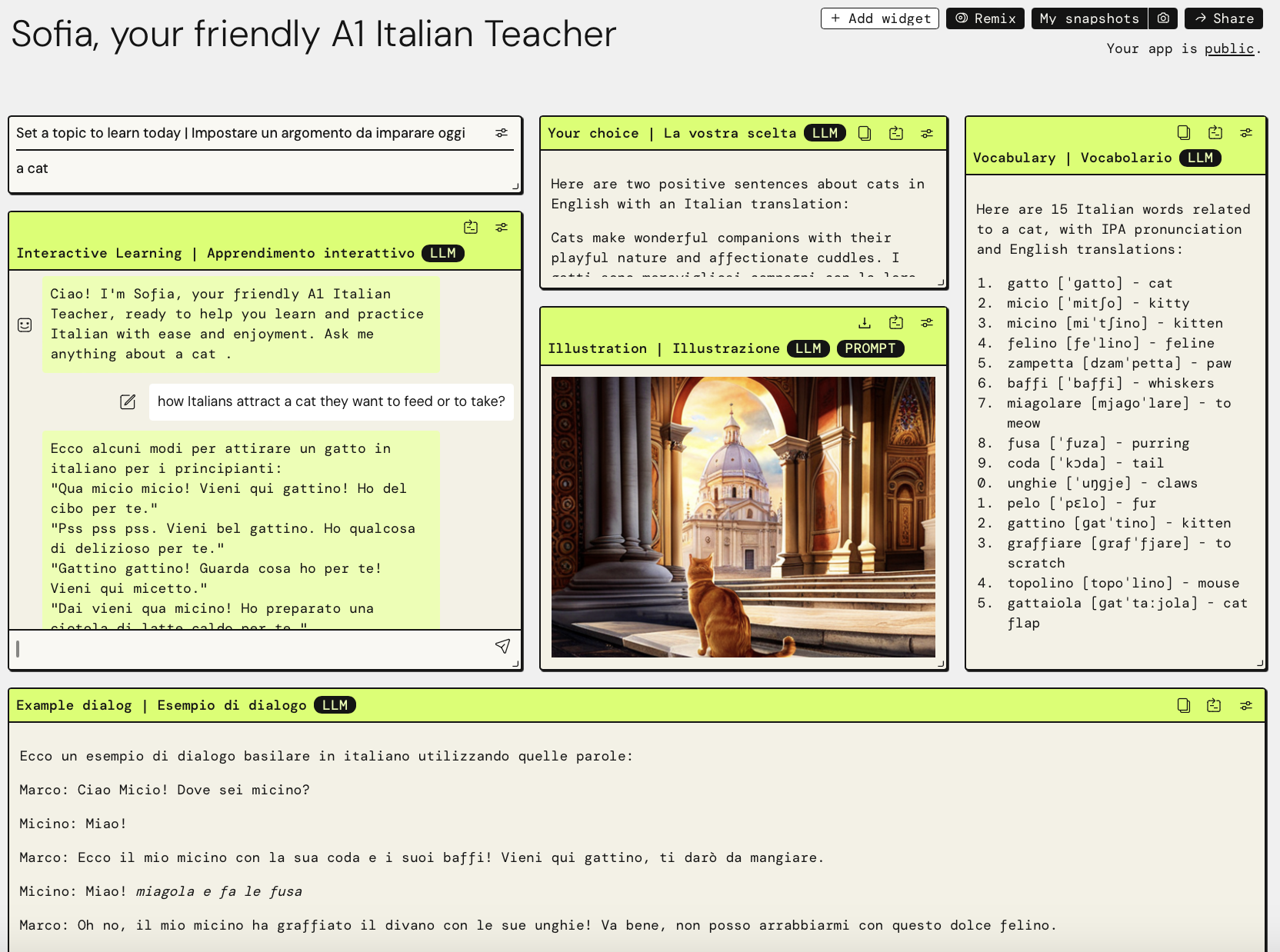Viewport: 1280px width, 952px height.
Task: Open settings for the topic input widget
Action: [x=502, y=132]
